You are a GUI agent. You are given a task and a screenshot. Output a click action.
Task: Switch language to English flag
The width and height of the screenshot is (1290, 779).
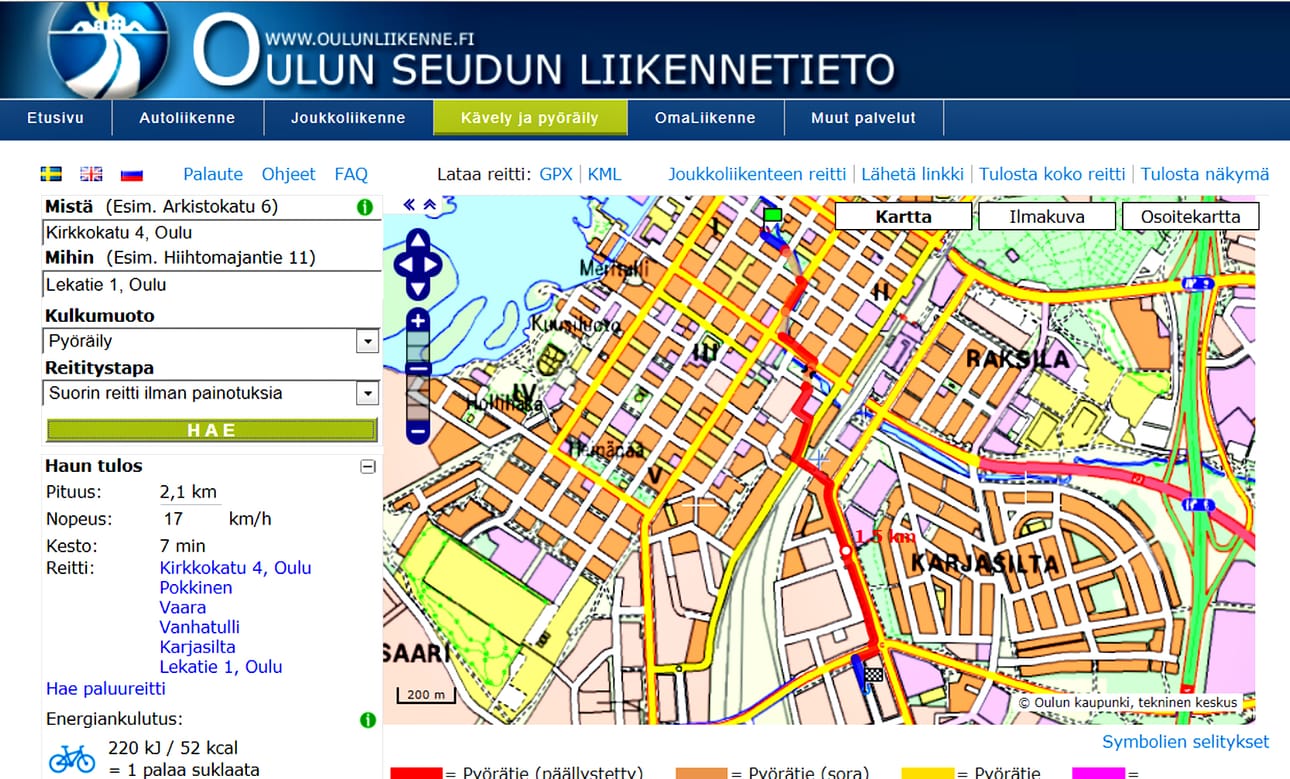pyautogui.click(x=91, y=174)
